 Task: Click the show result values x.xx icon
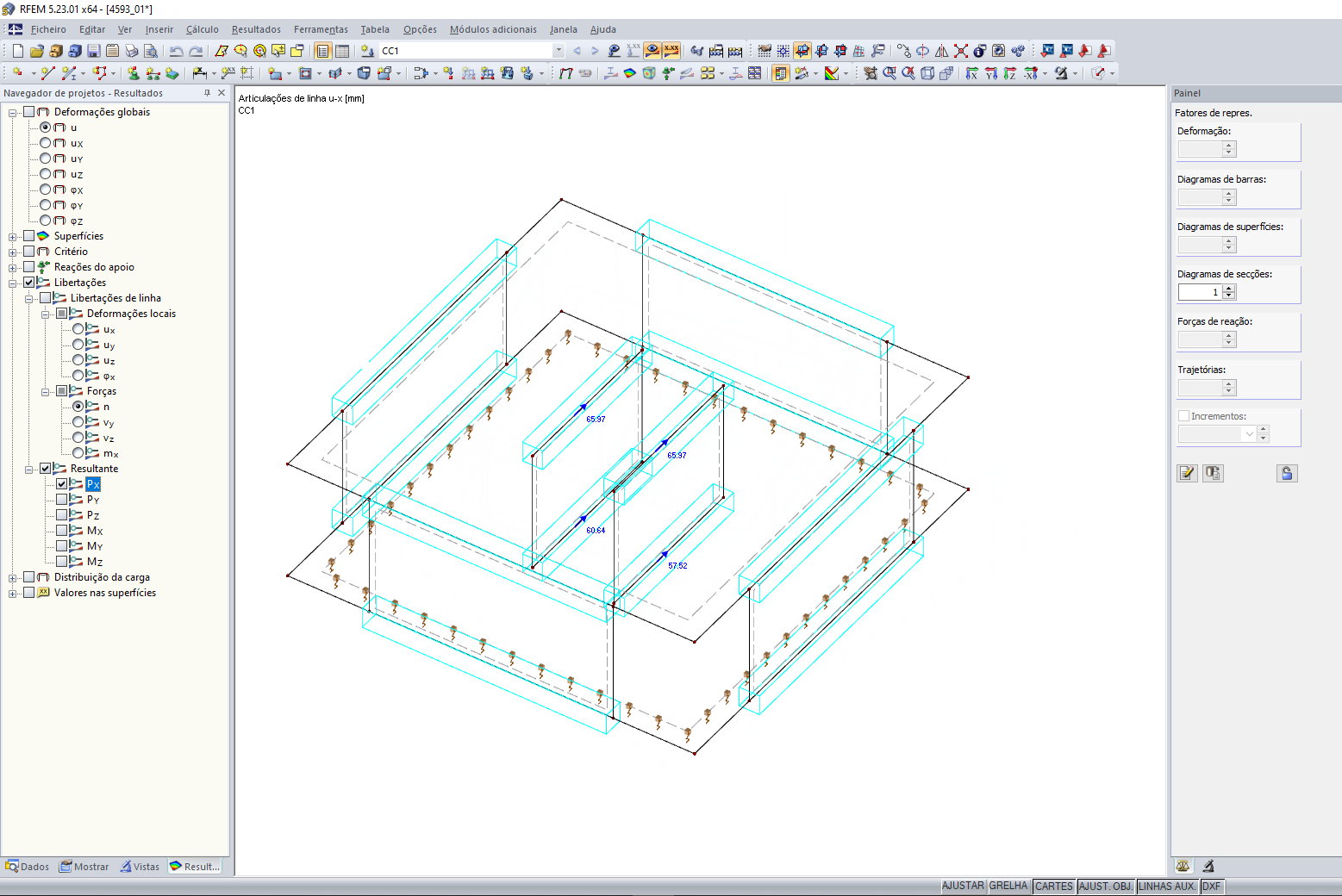coord(671,51)
